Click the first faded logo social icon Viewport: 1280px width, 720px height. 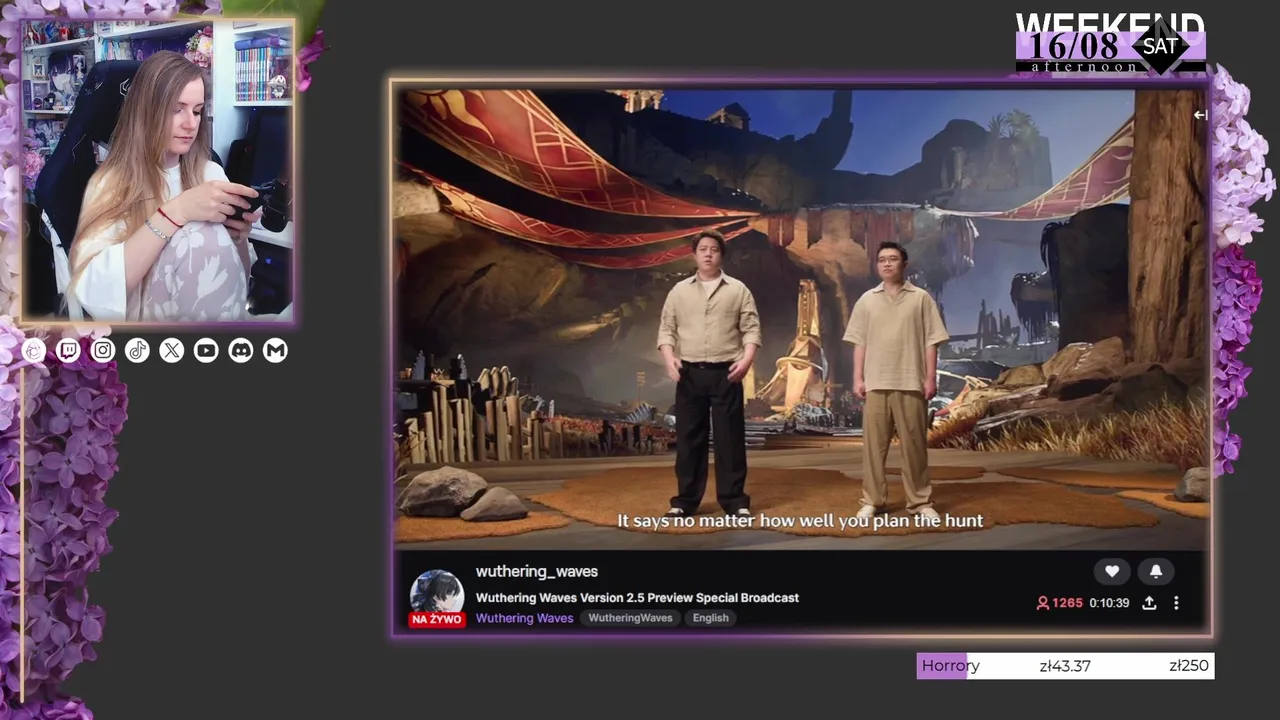click(34, 350)
